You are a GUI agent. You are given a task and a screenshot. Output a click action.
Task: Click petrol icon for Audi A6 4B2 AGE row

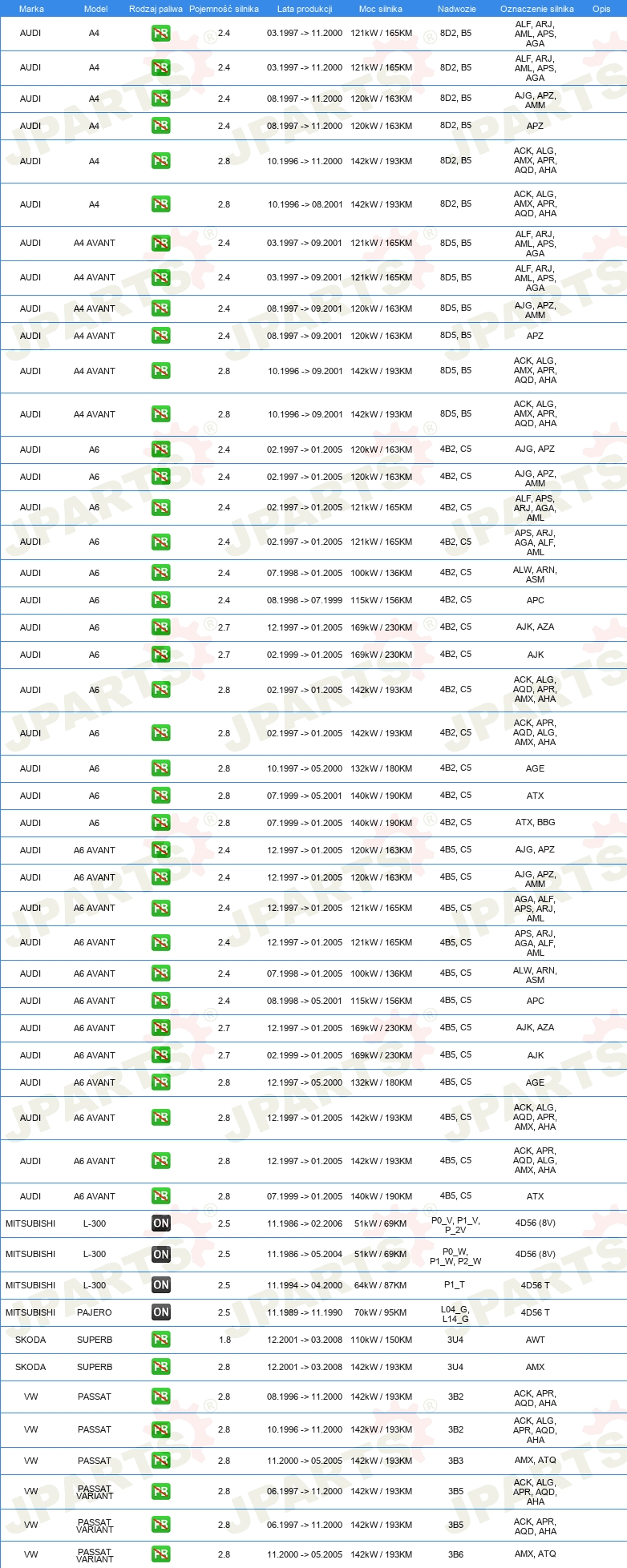tap(161, 768)
